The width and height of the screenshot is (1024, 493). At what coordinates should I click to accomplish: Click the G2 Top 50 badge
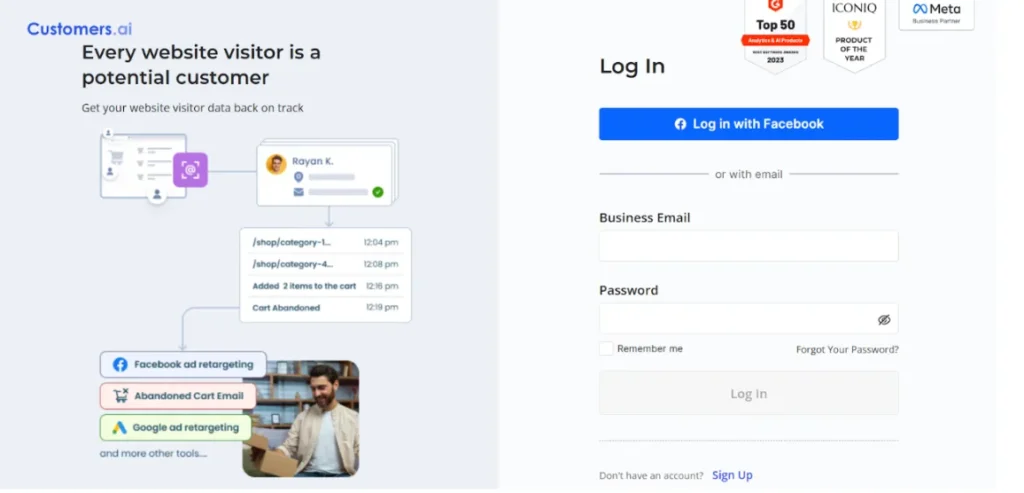click(x=775, y=34)
